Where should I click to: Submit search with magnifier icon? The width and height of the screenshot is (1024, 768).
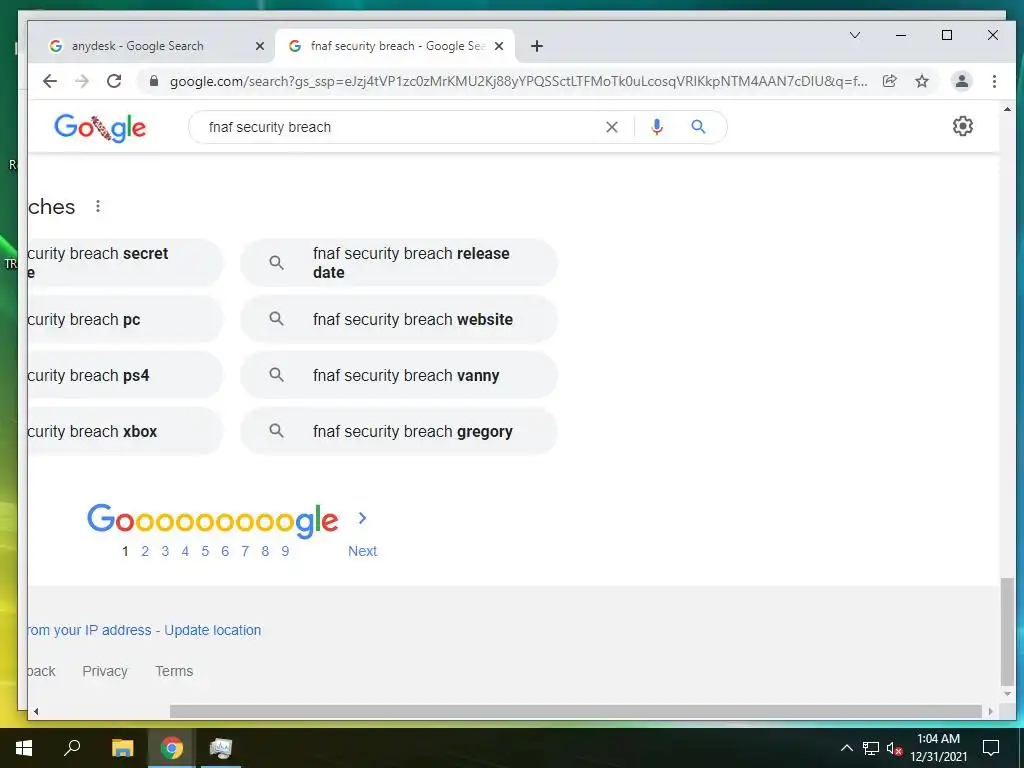698,127
